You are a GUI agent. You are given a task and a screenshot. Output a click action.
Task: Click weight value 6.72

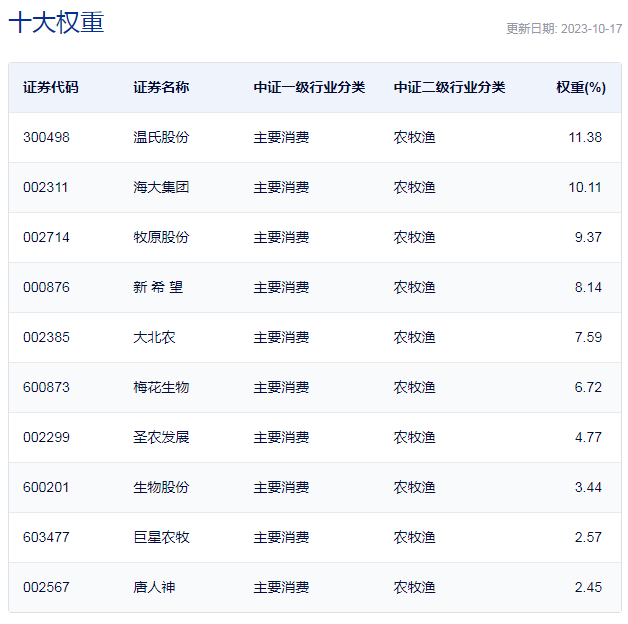[x=588, y=387]
